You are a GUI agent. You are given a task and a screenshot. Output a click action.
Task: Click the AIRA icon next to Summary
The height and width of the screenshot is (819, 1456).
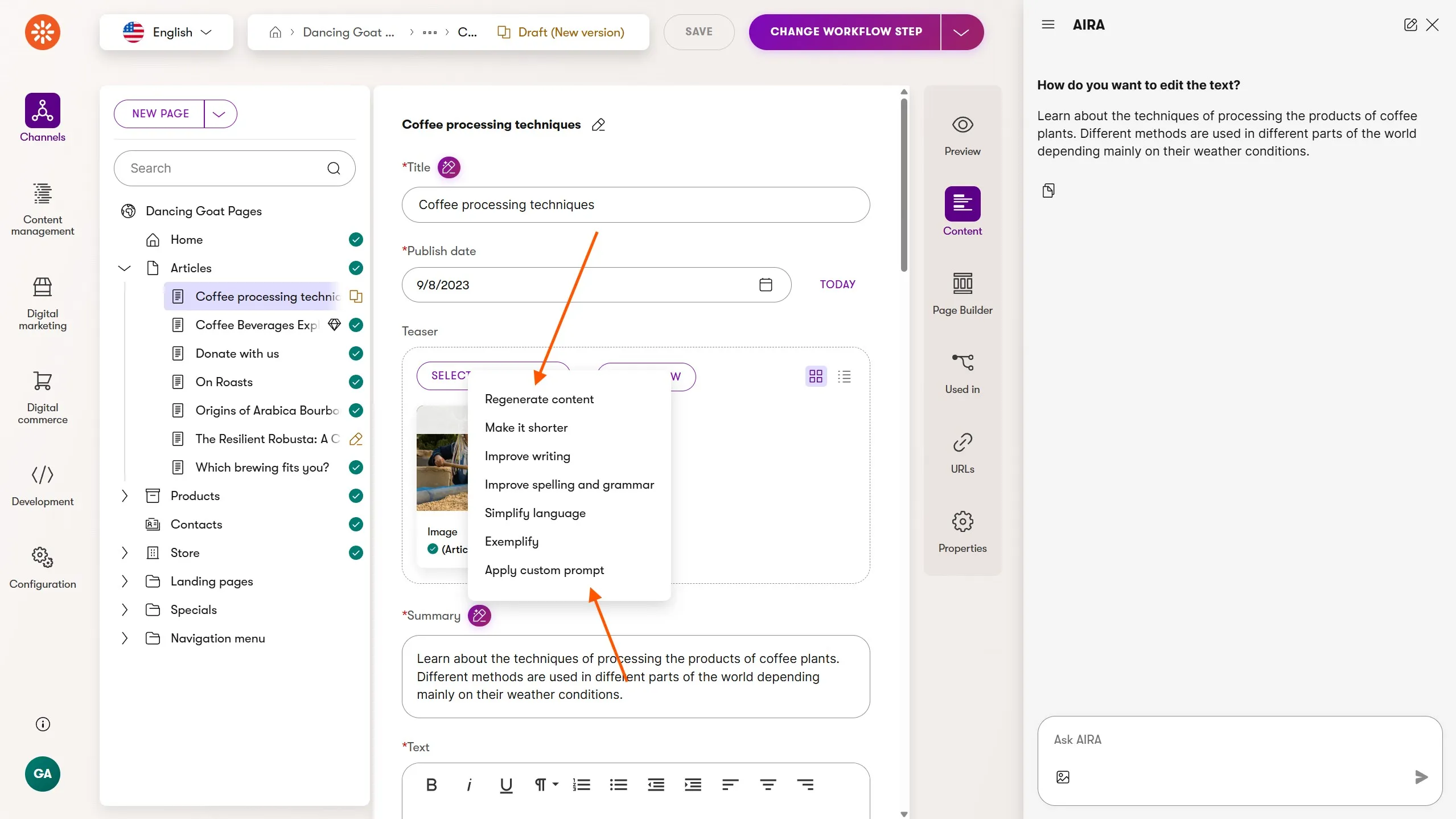pyautogui.click(x=479, y=616)
